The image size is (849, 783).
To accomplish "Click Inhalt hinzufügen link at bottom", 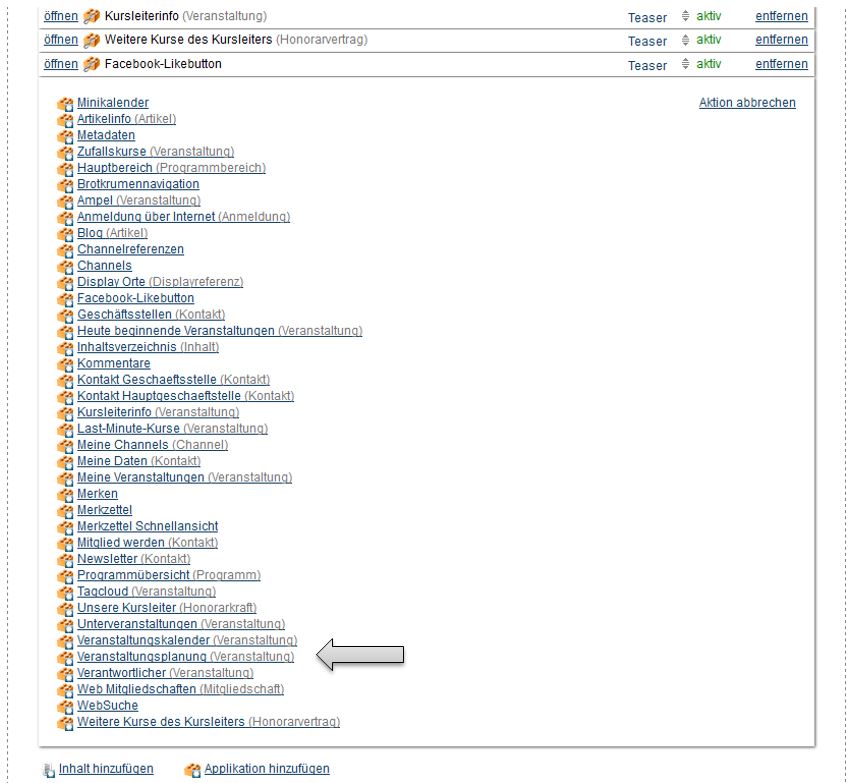I will click(106, 769).
